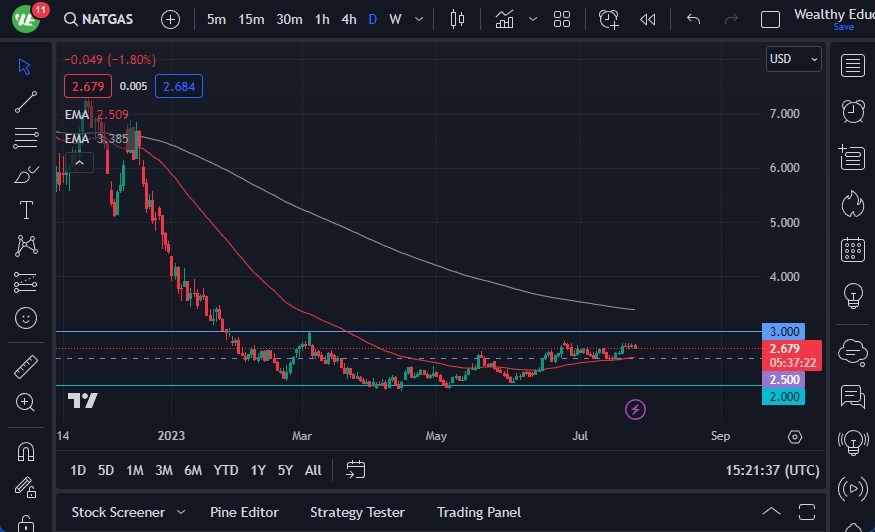Switch chart interval to 4h
875x532 pixels.
point(348,19)
